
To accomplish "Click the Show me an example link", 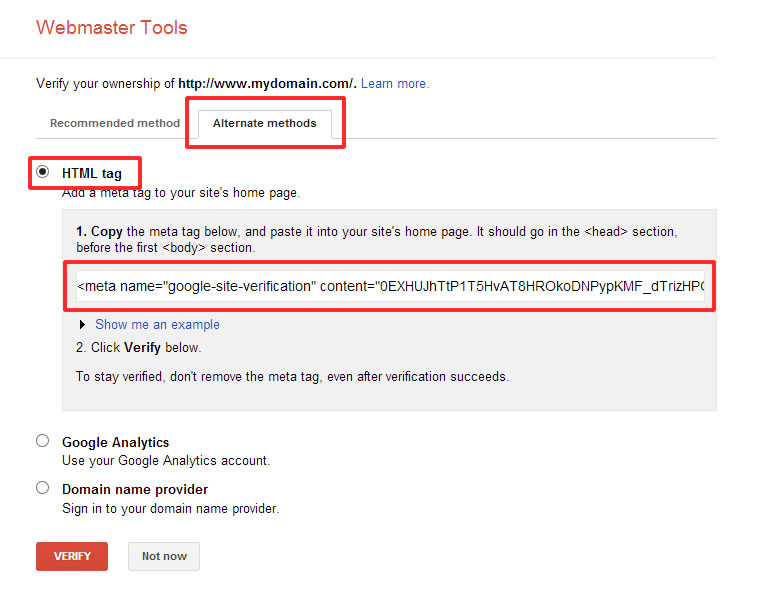I will coord(157,324).
